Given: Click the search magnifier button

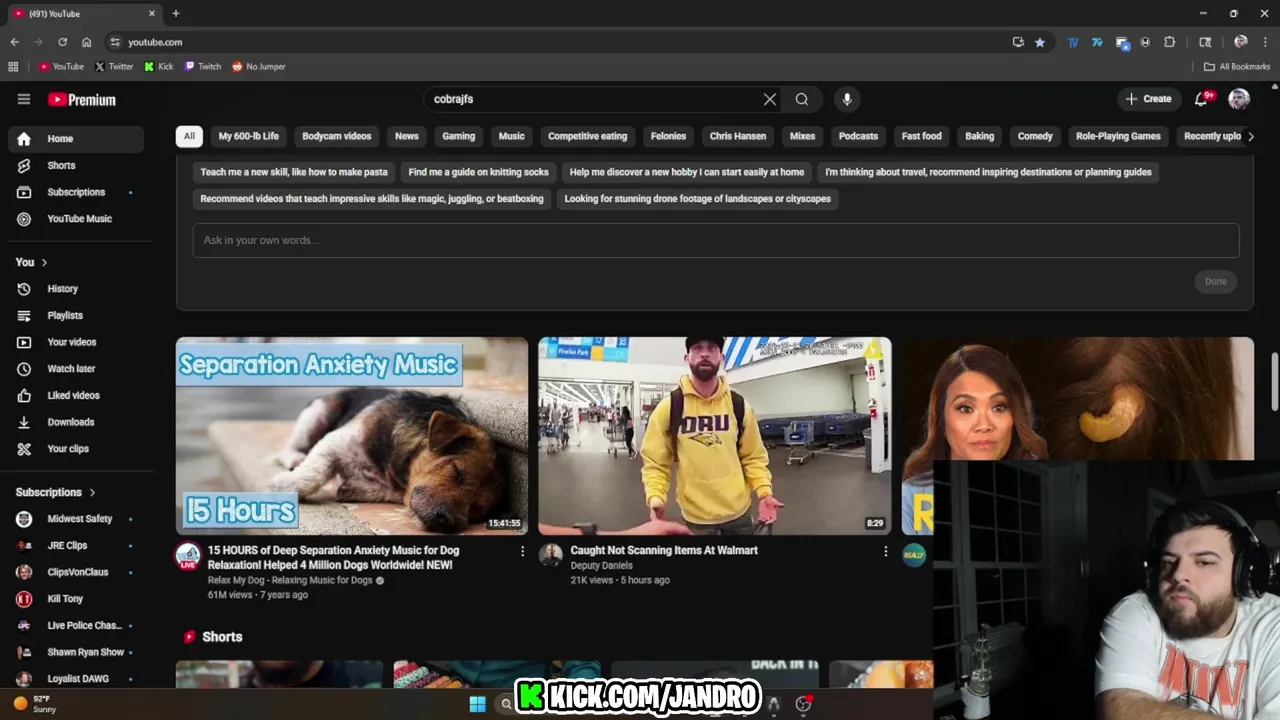Looking at the screenshot, I should [x=802, y=99].
